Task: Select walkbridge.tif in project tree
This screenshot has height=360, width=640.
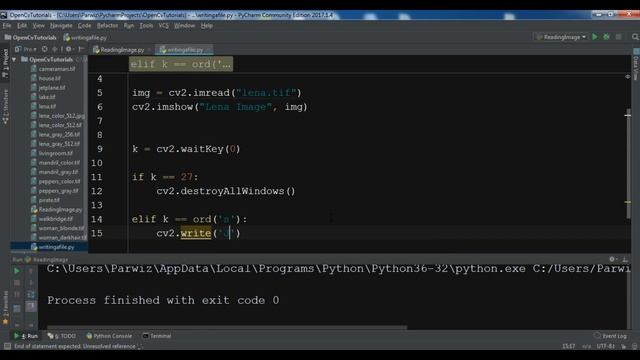Action: tap(56, 219)
